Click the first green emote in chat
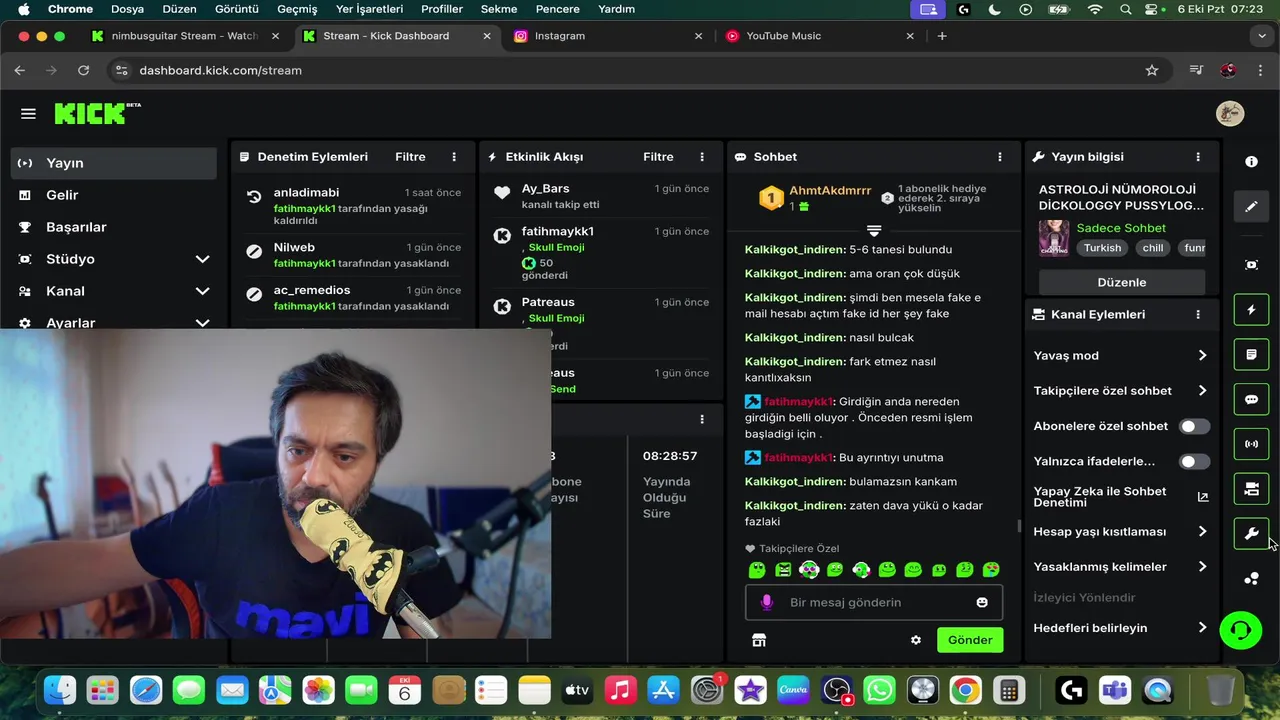 pyautogui.click(x=757, y=570)
